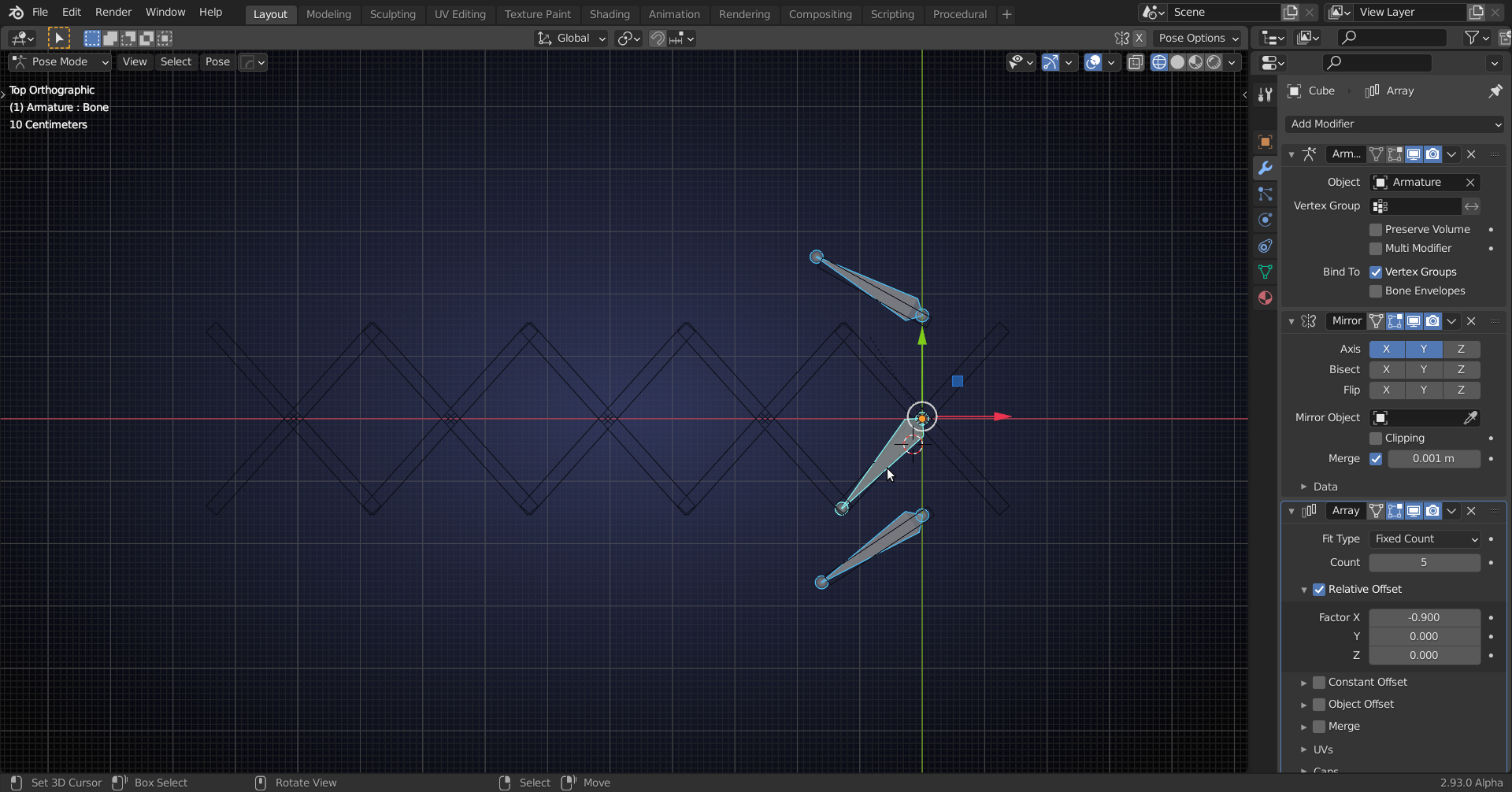Open the Fit Type Fixed Count dropdown

[x=1425, y=539]
